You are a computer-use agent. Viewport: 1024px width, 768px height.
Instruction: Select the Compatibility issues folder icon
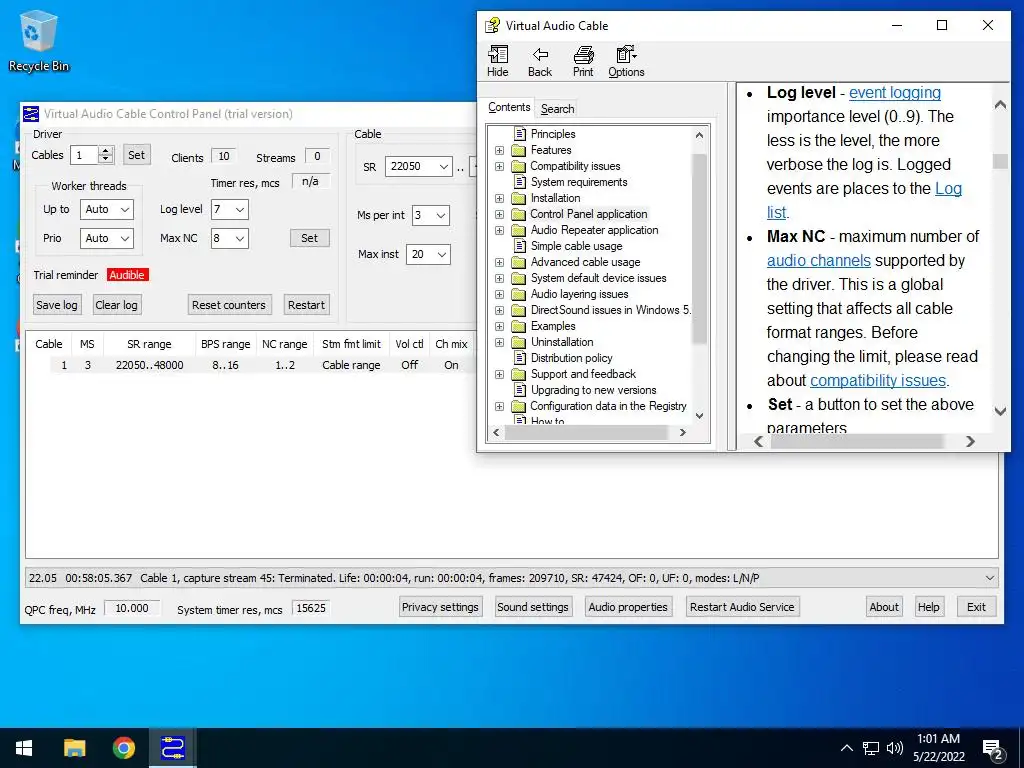point(519,166)
